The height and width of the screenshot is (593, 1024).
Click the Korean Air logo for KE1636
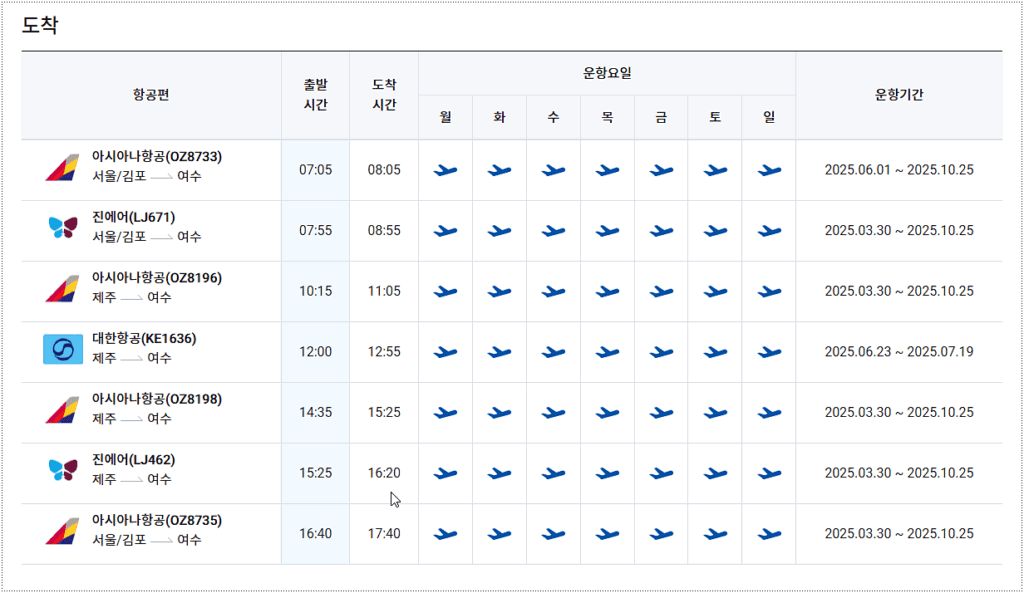coord(63,349)
